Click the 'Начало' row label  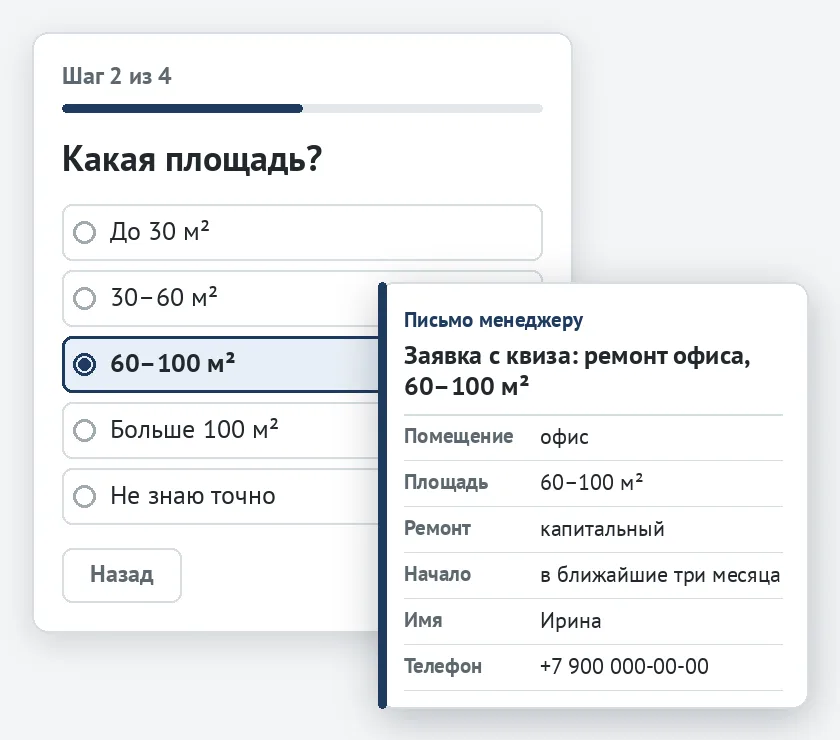pyautogui.click(x=437, y=574)
